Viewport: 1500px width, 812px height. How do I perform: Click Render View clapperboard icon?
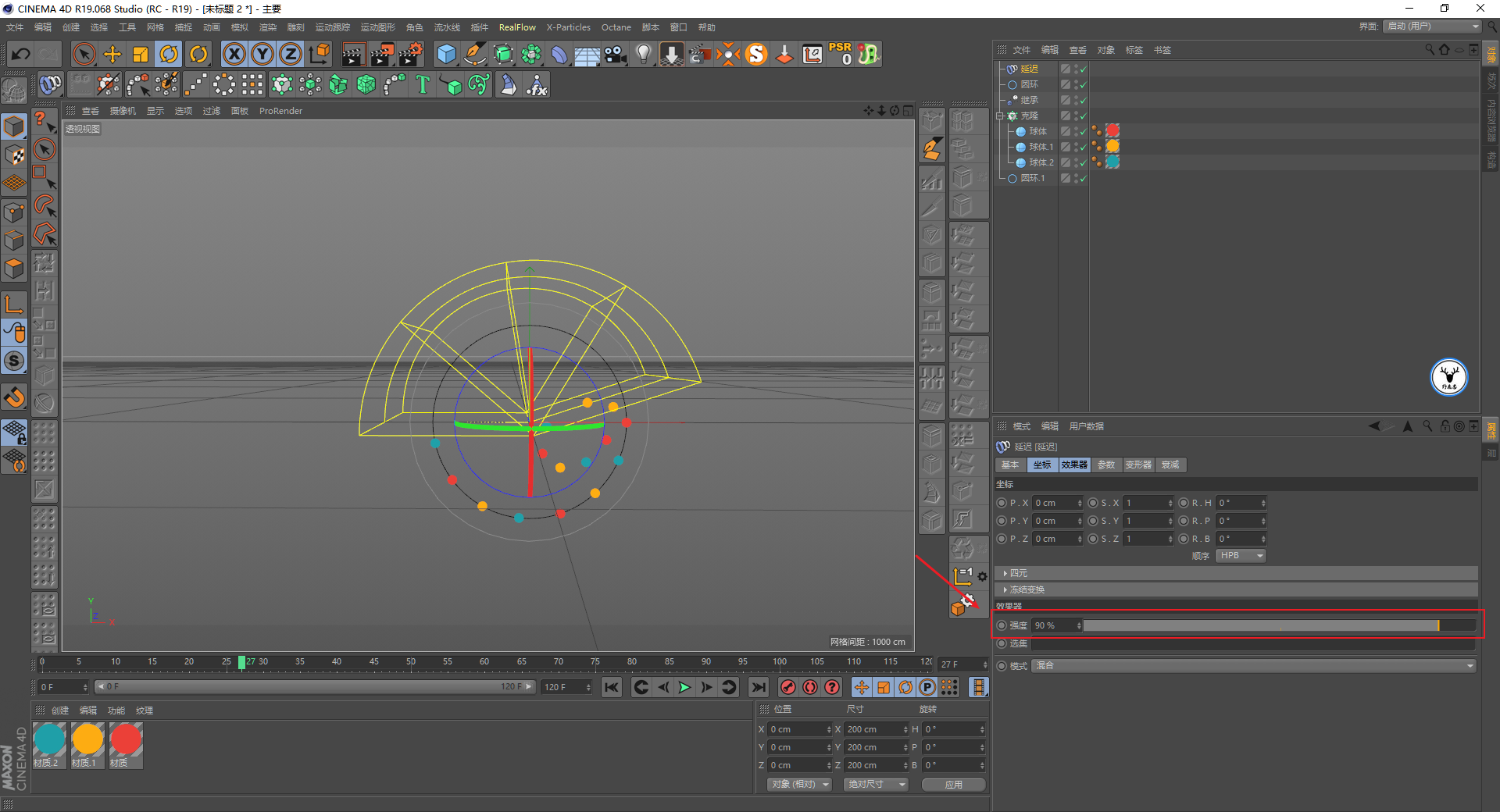point(353,54)
